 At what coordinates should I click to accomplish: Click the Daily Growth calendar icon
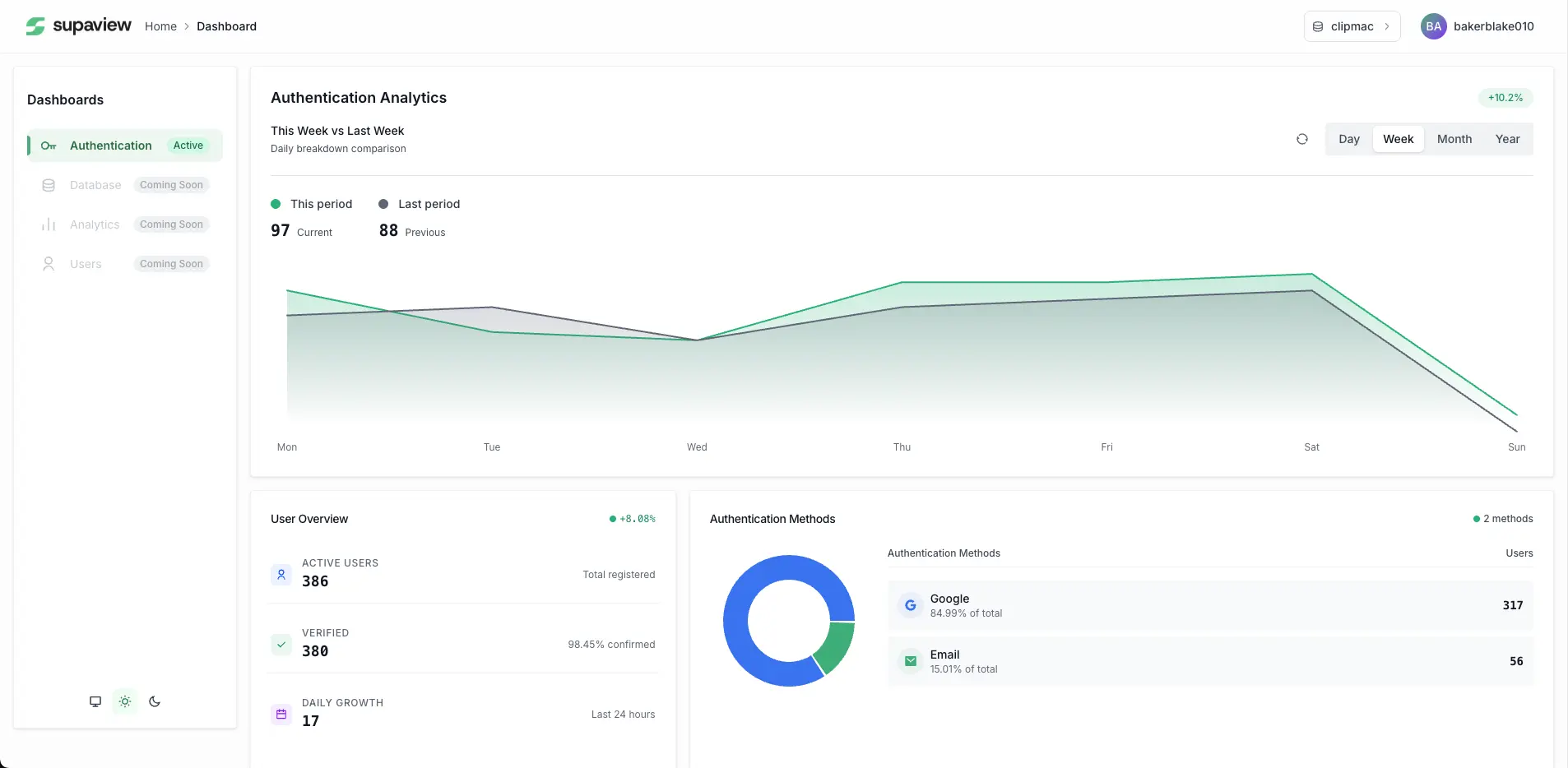[281, 715]
